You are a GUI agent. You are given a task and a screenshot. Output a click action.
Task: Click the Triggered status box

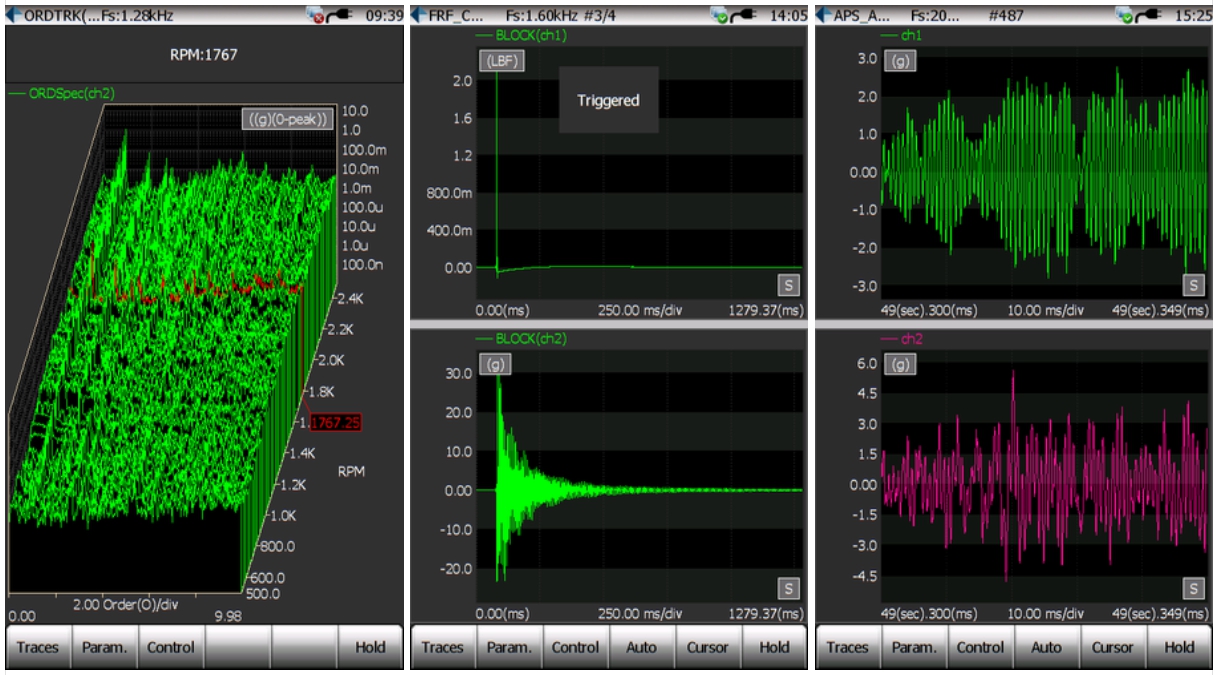pyautogui.click(x=608, y=100)
